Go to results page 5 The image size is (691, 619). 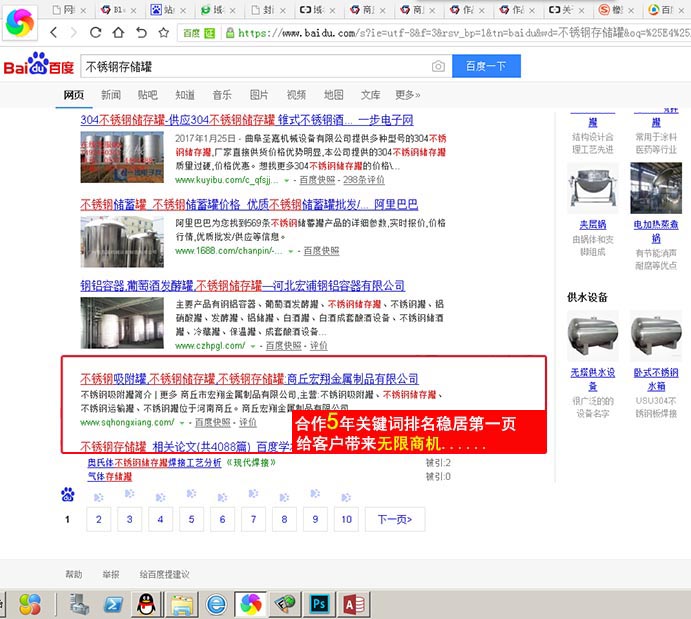(191, 519)
